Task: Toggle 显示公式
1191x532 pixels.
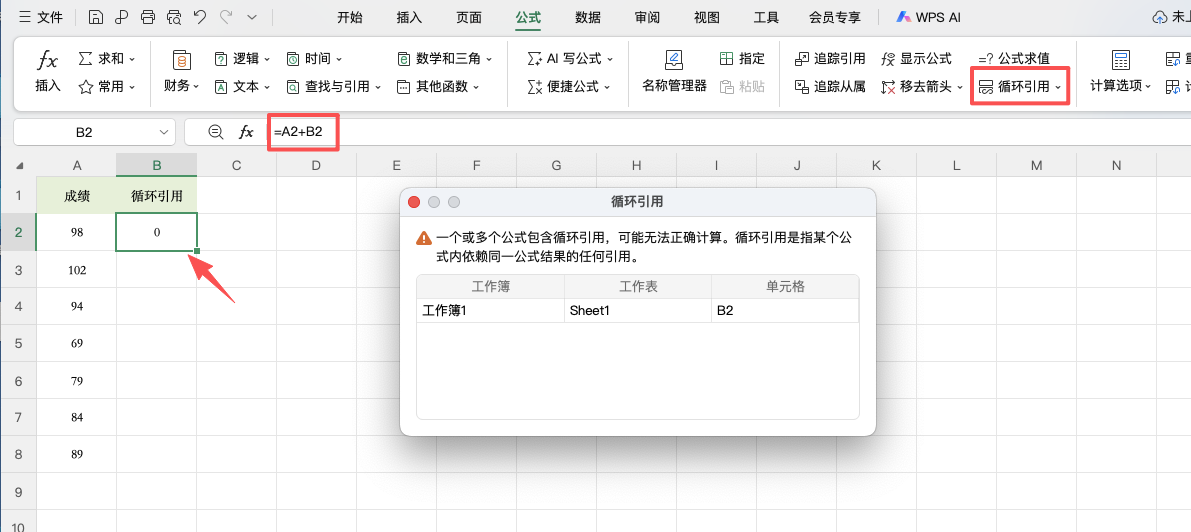Action: [x=916, y=59]
